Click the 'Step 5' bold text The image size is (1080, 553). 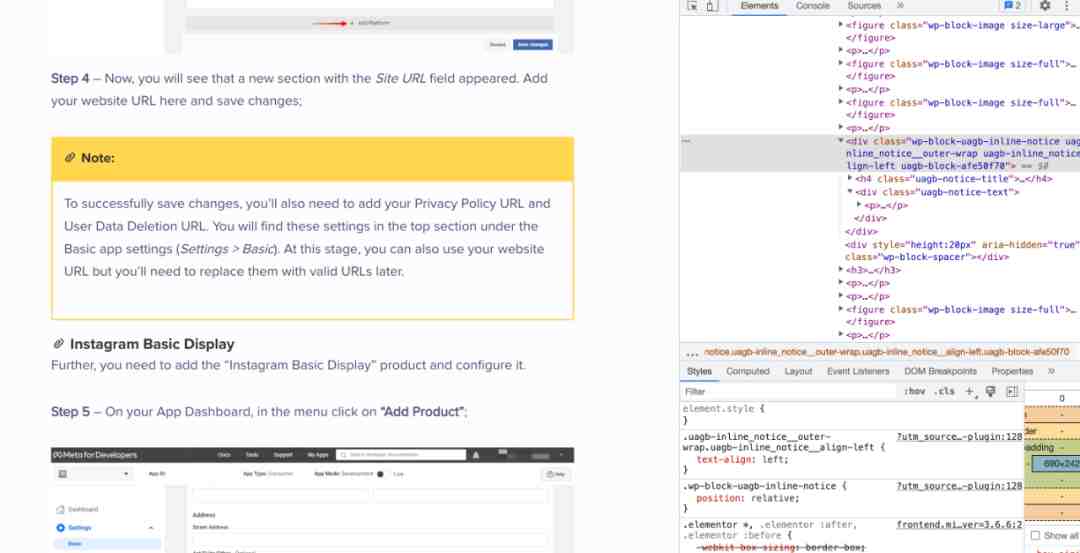pos(70,412)
